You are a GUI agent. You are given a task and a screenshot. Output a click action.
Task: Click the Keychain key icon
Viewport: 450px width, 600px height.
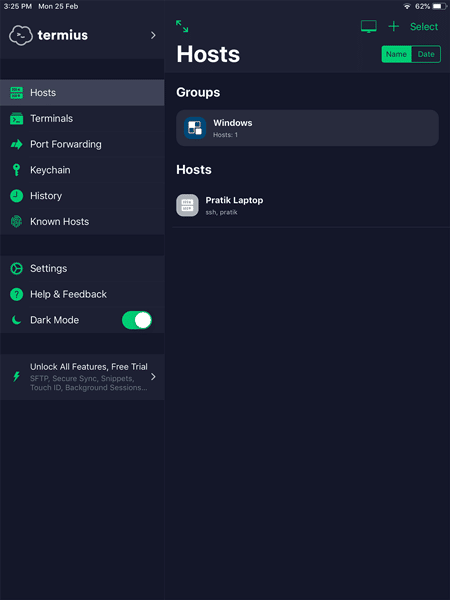click(x=16, y=170)
